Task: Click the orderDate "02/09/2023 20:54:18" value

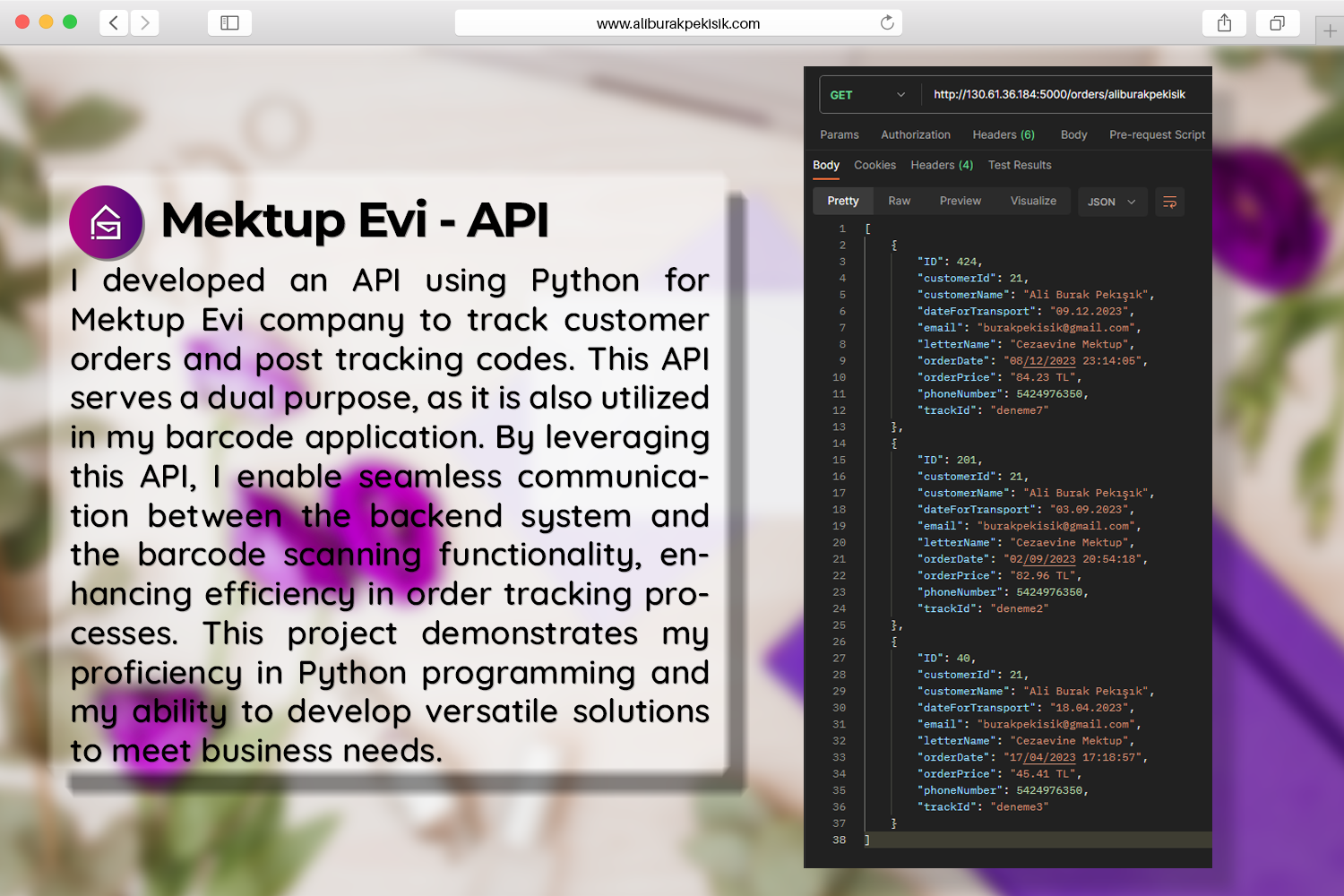Action: [x=1073, y=559]
